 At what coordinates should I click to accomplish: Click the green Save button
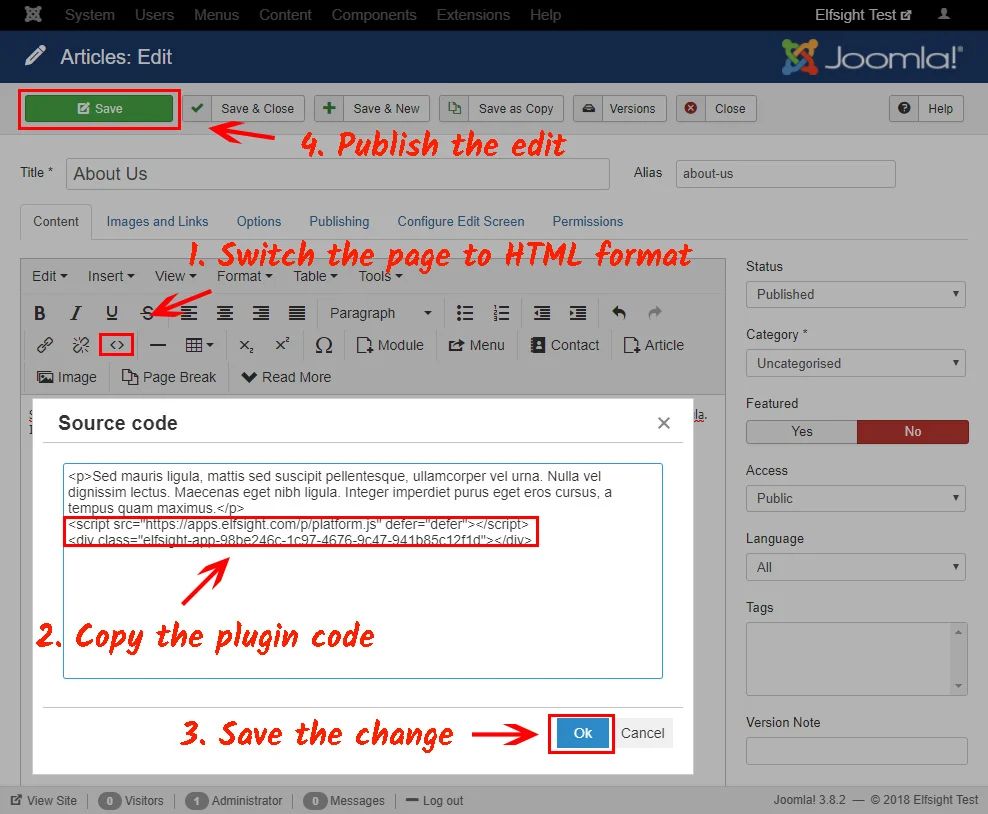click(x=99, y=108)
